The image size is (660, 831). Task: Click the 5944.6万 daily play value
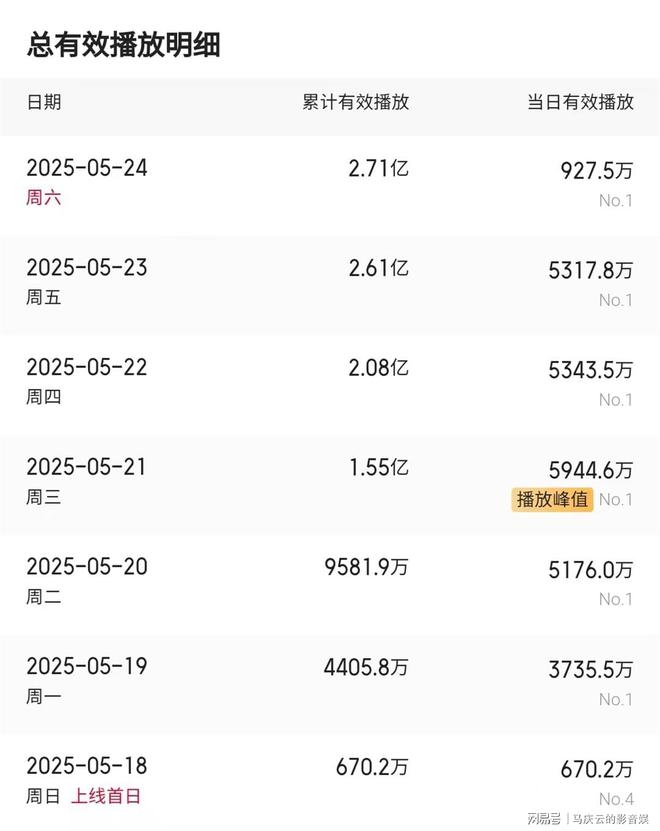(x=590, y=470)
